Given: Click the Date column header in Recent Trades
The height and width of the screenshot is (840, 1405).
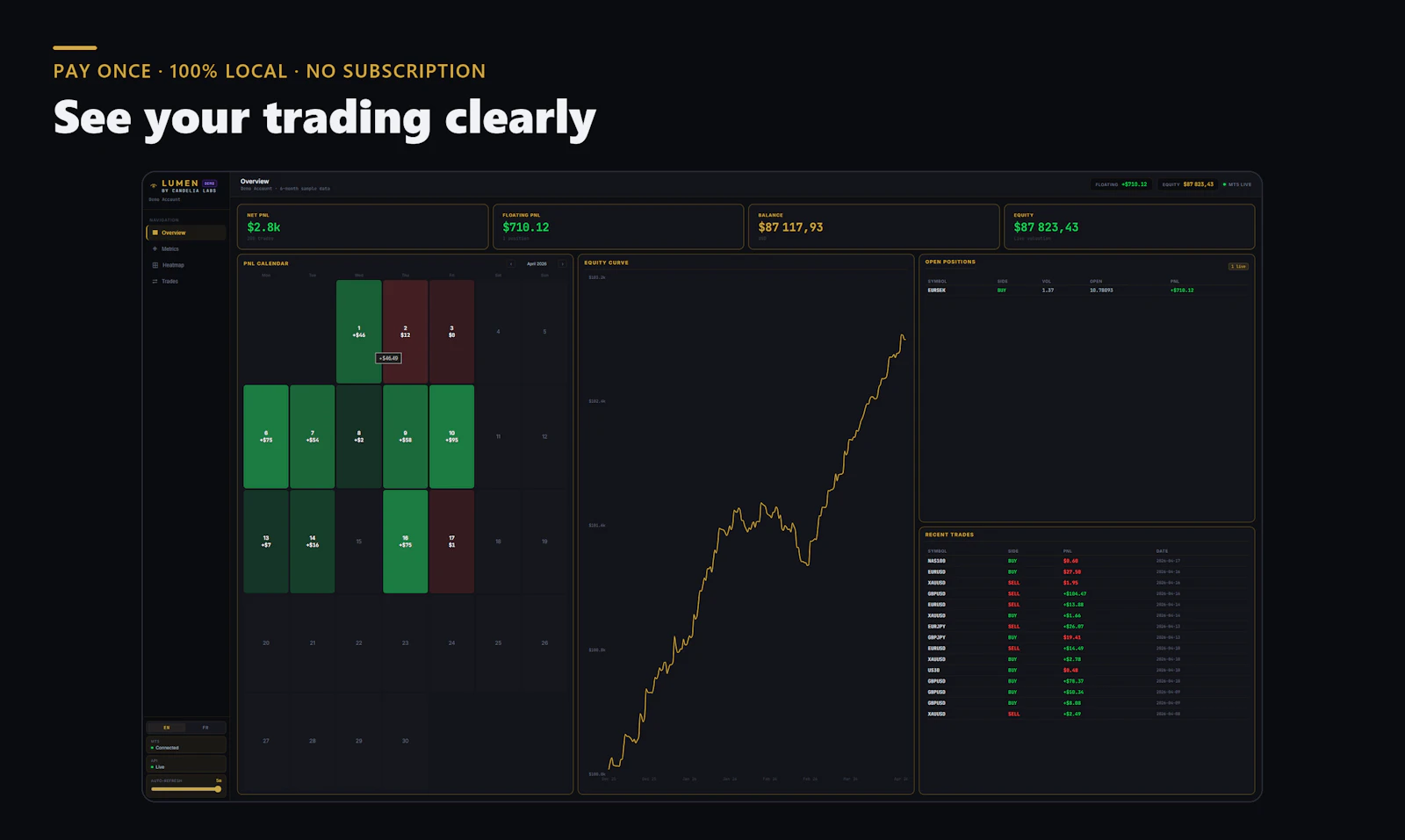Looking at the screenshot, I should pyautogui.click(x=1162, y=551).
